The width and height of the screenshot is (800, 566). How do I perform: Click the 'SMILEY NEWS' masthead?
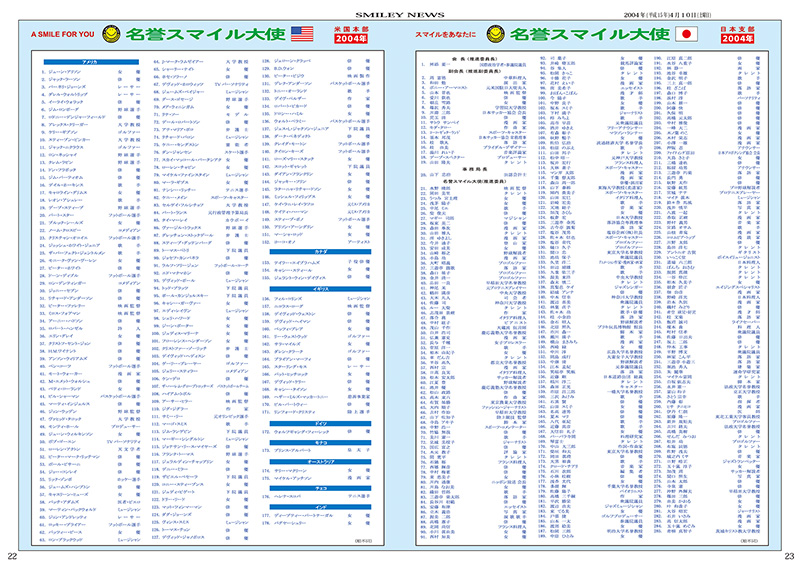click(x=399, y=15)
